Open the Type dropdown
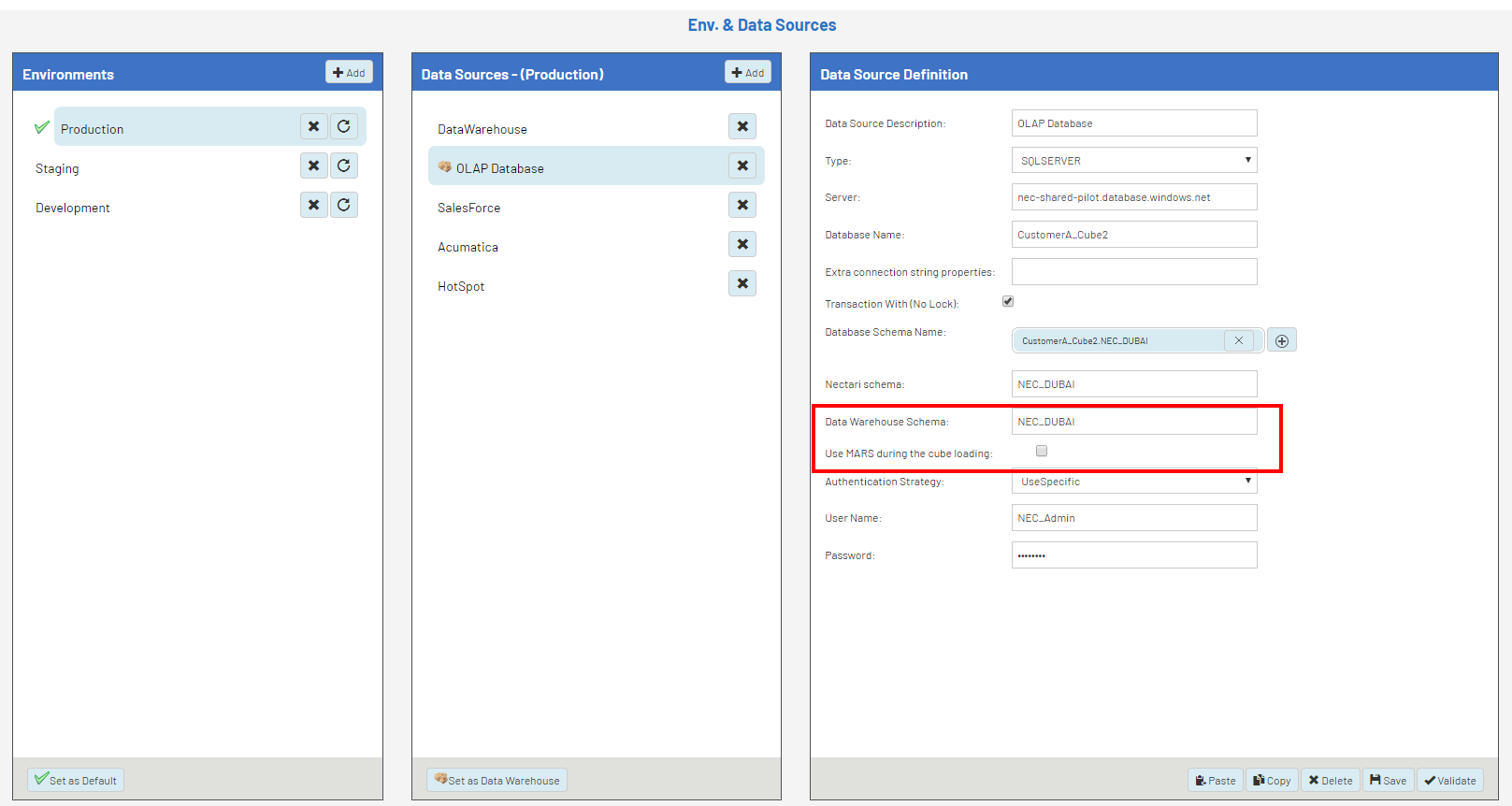The width and height of the screenshot is (1512, 806). pos(1133,161)
